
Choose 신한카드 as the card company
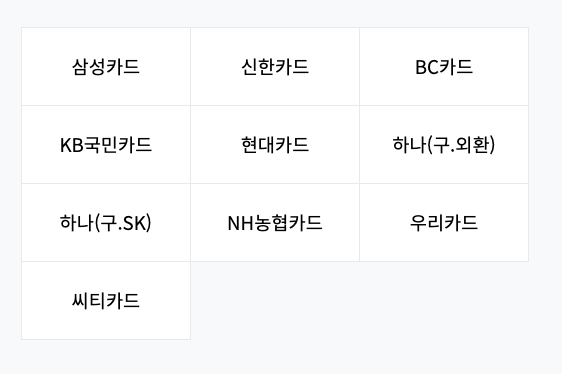coord(275,67)
